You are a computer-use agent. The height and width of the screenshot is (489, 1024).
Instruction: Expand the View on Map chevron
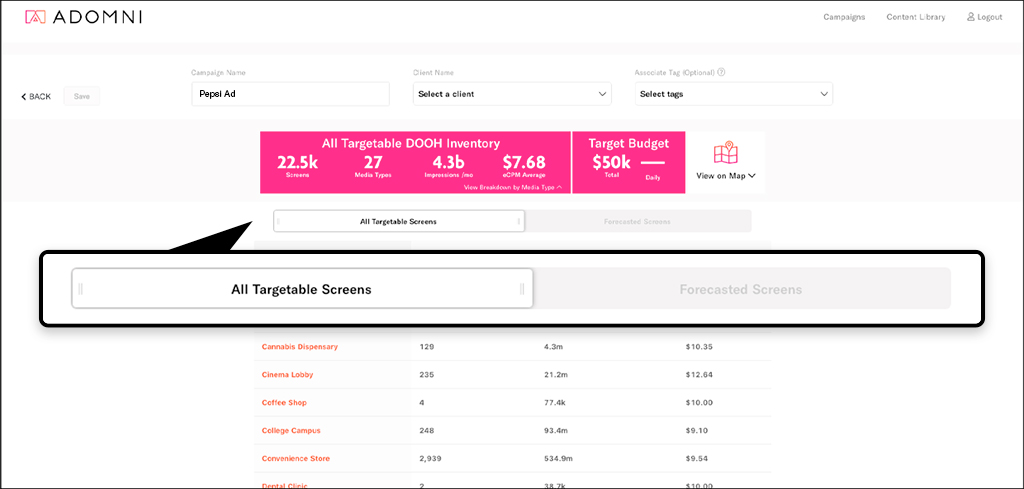click(751, 176)
